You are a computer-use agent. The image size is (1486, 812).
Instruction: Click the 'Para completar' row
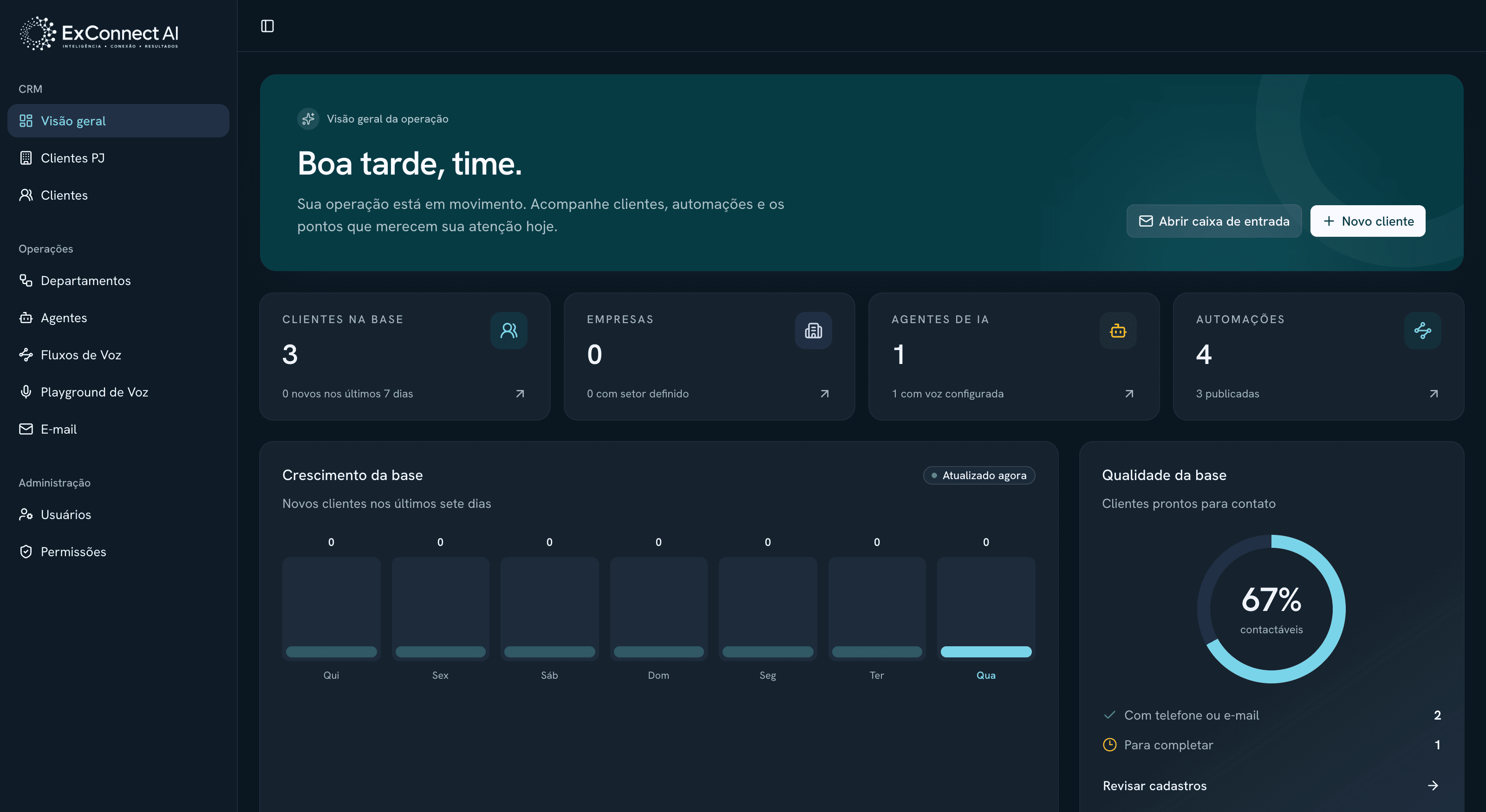pyautogui.click(x=1271, y=745)
